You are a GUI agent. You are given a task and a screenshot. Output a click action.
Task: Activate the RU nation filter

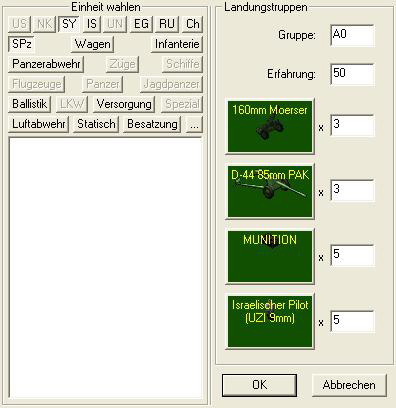[167, 24]
